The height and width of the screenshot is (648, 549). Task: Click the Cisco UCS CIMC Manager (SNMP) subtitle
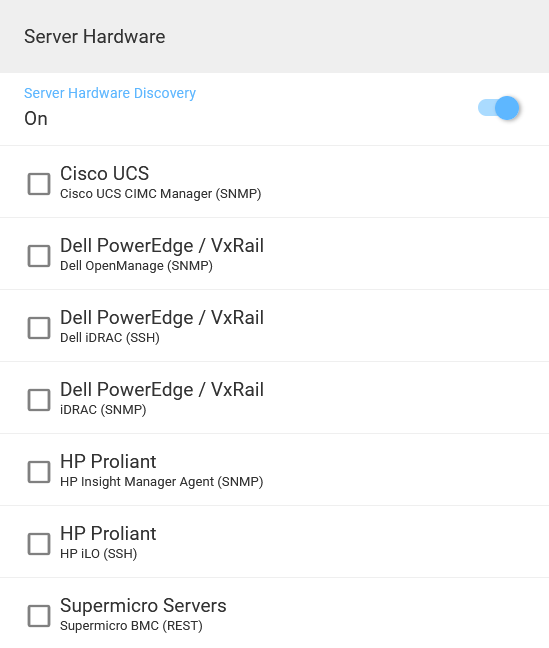161,194
